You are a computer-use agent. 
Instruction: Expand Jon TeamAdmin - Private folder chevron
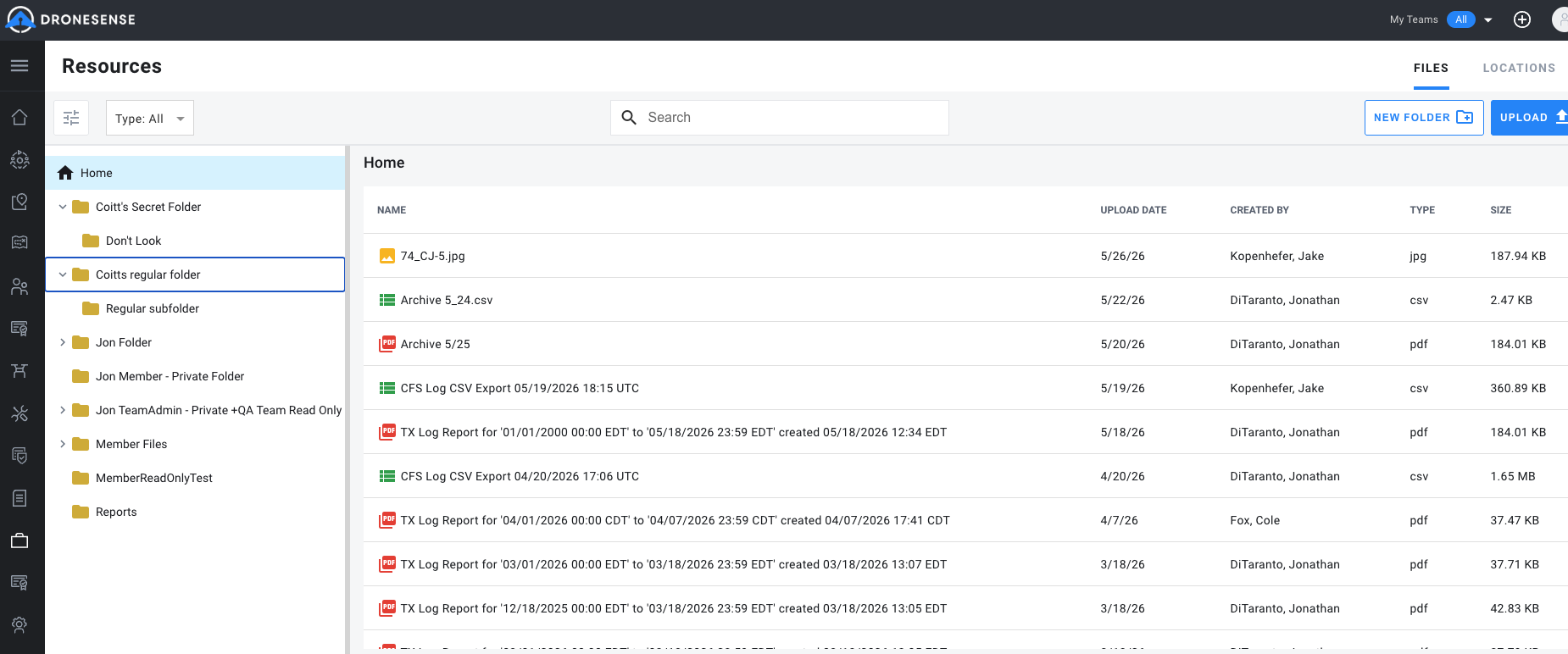click(x=63, y=410)
